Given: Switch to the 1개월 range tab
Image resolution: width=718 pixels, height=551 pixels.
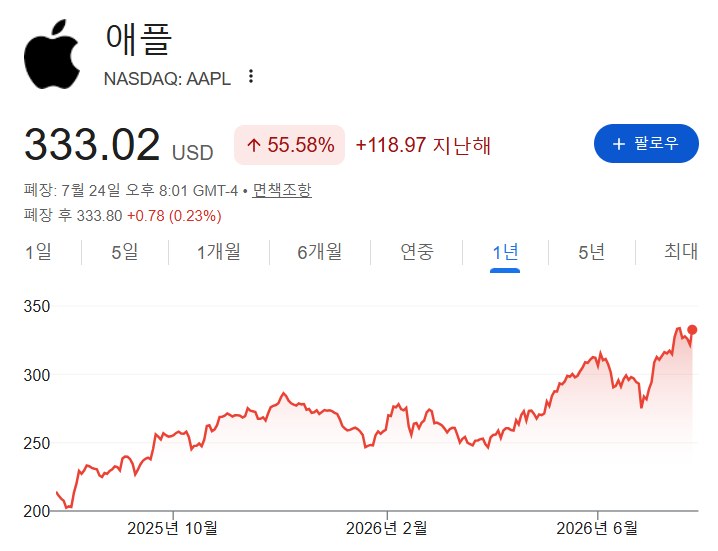Looking at the screenshot, I should point(218,252).
